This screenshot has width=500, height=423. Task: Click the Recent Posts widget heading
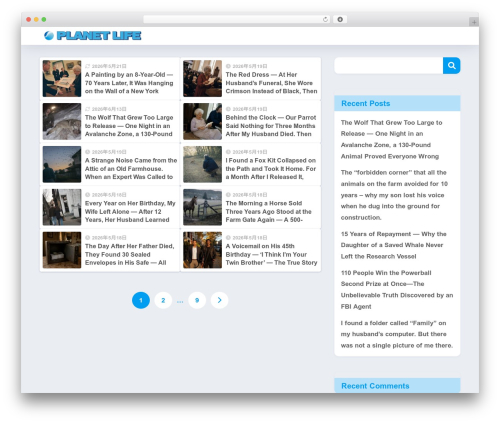(365, 103)
